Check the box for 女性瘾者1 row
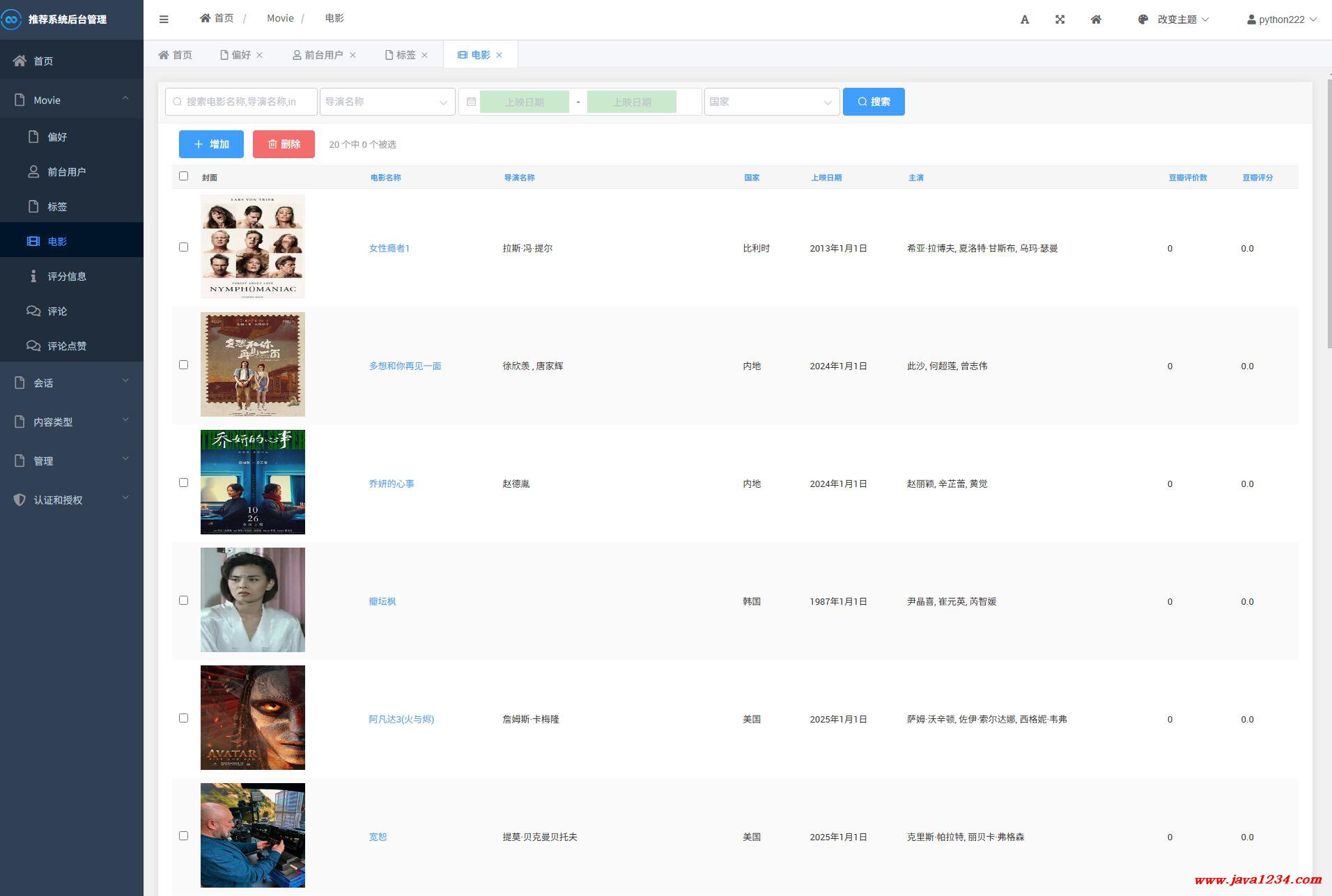Screen dimensions: 1332x896 pyautogui.click(x=184, y=247)
